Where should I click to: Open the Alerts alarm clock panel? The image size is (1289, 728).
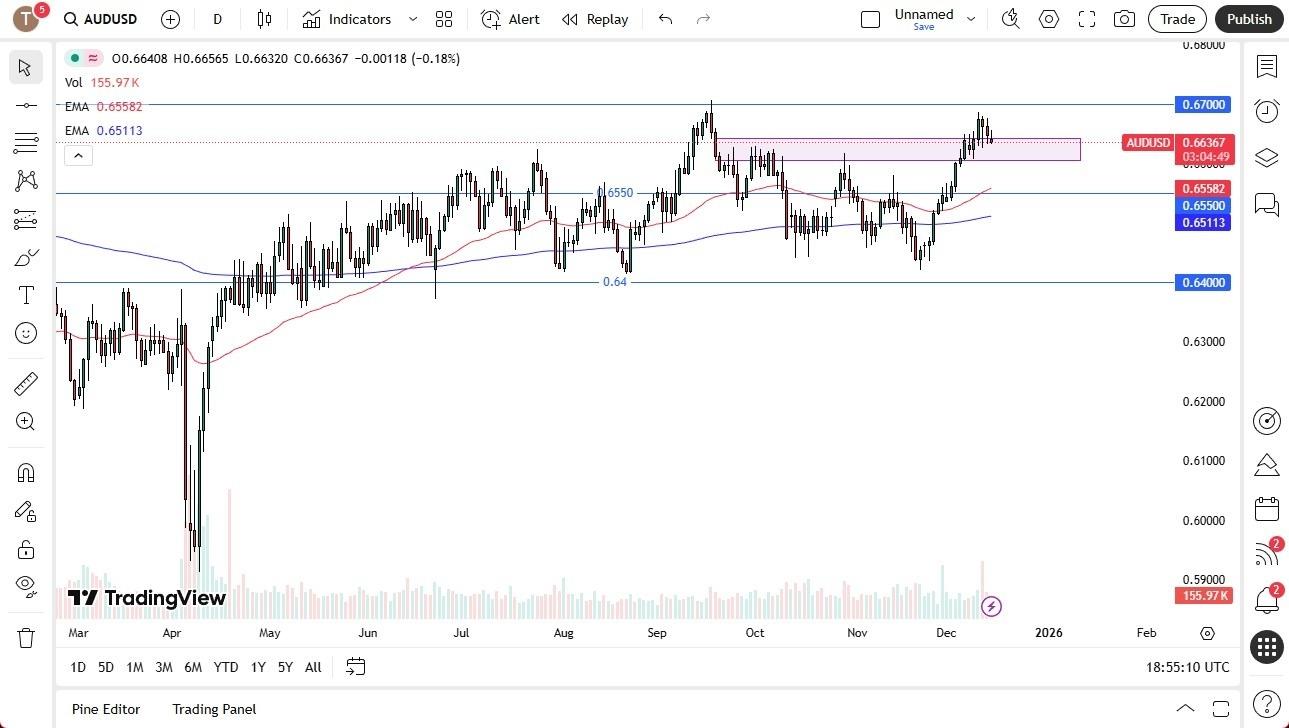point(1267,111)
